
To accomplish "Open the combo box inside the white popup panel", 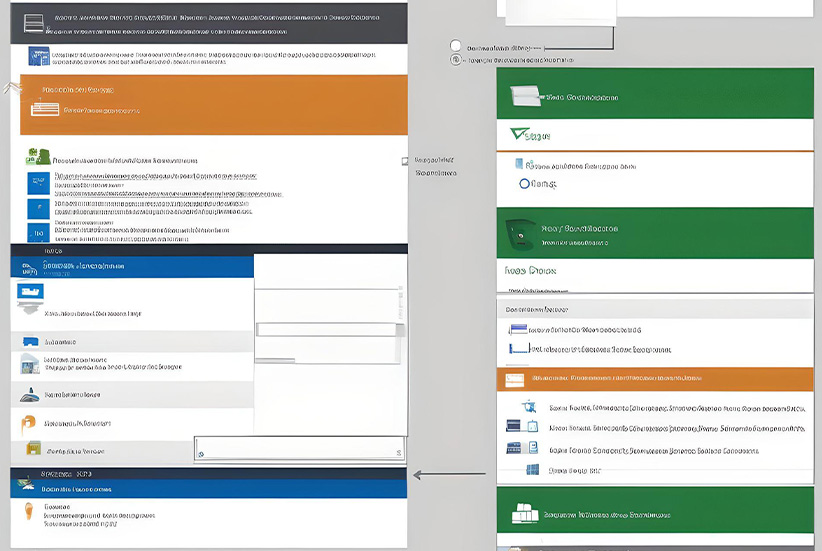I will coord(331,329).
